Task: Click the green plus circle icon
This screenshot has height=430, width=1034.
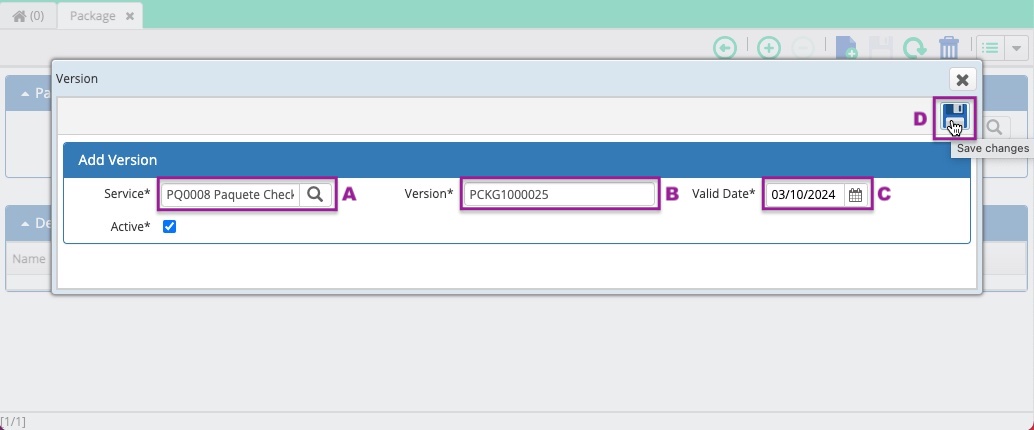Action: tap(769, 48)
